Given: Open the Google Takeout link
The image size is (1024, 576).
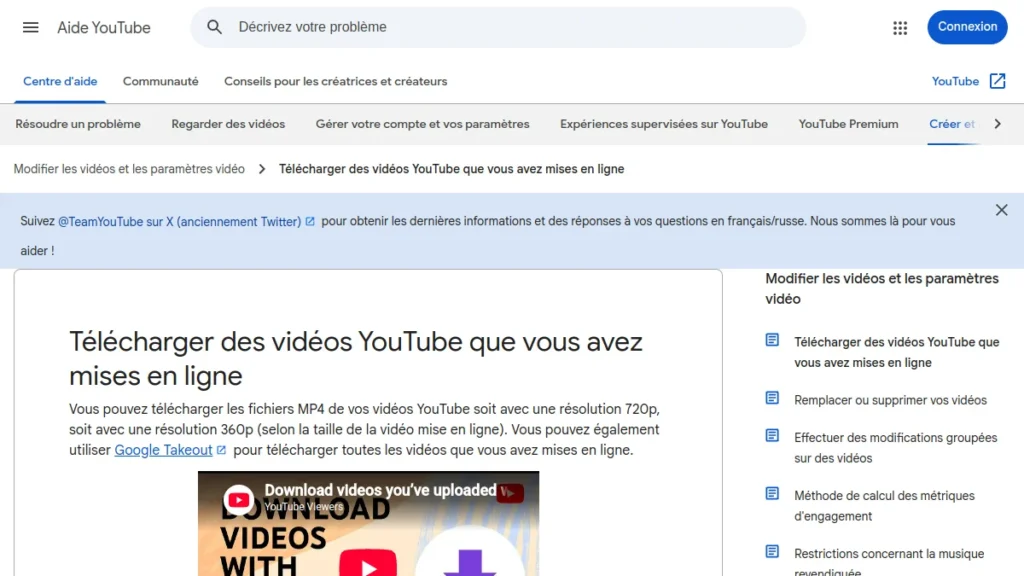Looking at the screenshot, I should [x=163, y=450].
